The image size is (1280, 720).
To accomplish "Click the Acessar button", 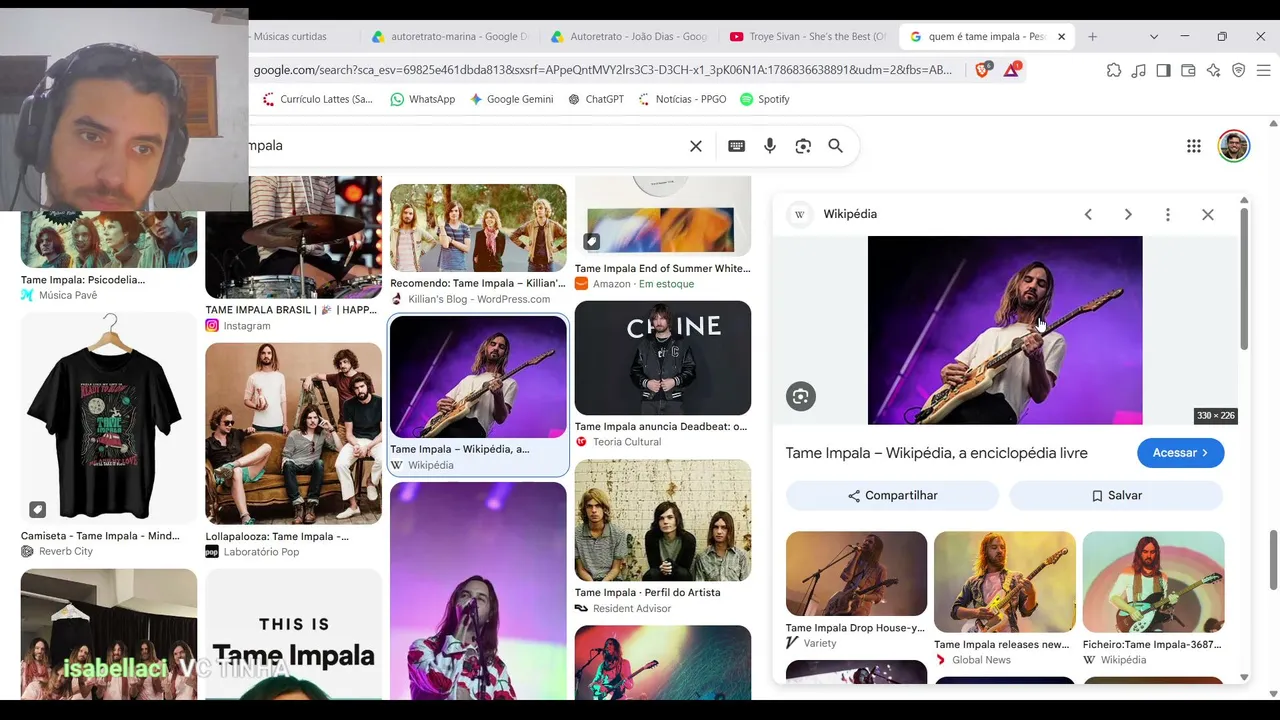I will (x=1181, y=453).
